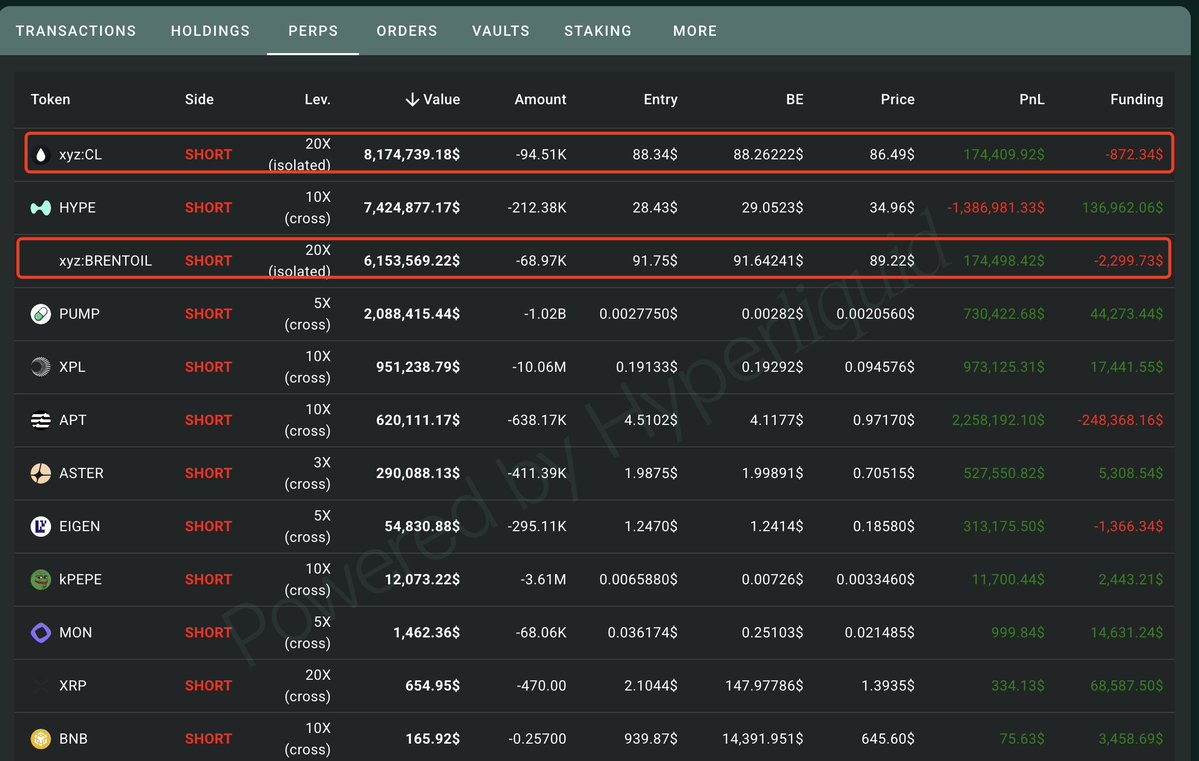Open the xyz:BRENTOIL token link
Viewport: 1199px width, 761px height.
(105, 261)
